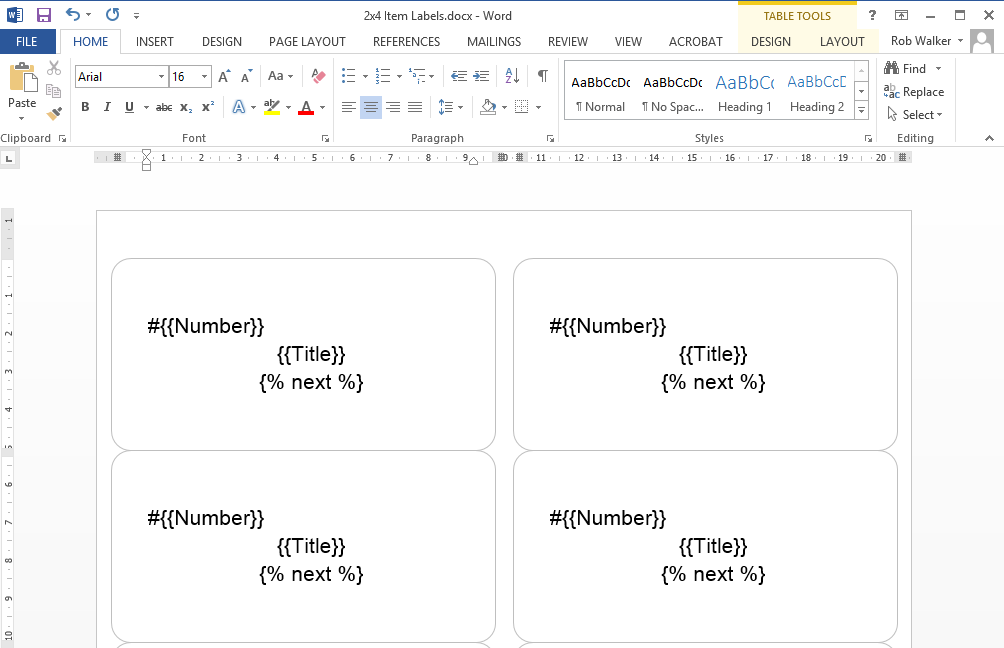This screenshot has height=648, width=1004.
Task: Increase indent with the ribbon icon
Action: point(481,76)
